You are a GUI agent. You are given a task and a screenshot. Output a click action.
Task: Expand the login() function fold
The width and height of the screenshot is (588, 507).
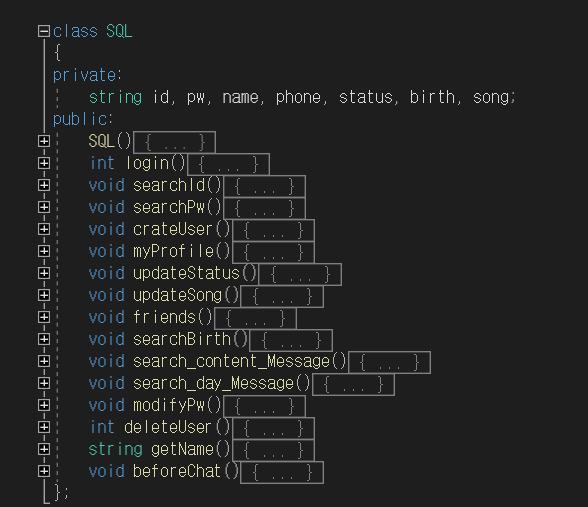pos(44,163)
